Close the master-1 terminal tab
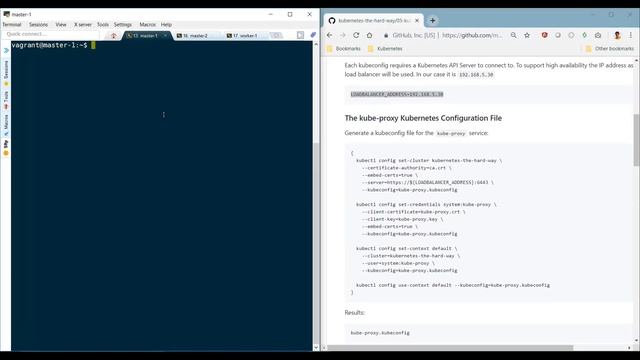This screenshot has height=360, width=640. [x=165, y=36]
